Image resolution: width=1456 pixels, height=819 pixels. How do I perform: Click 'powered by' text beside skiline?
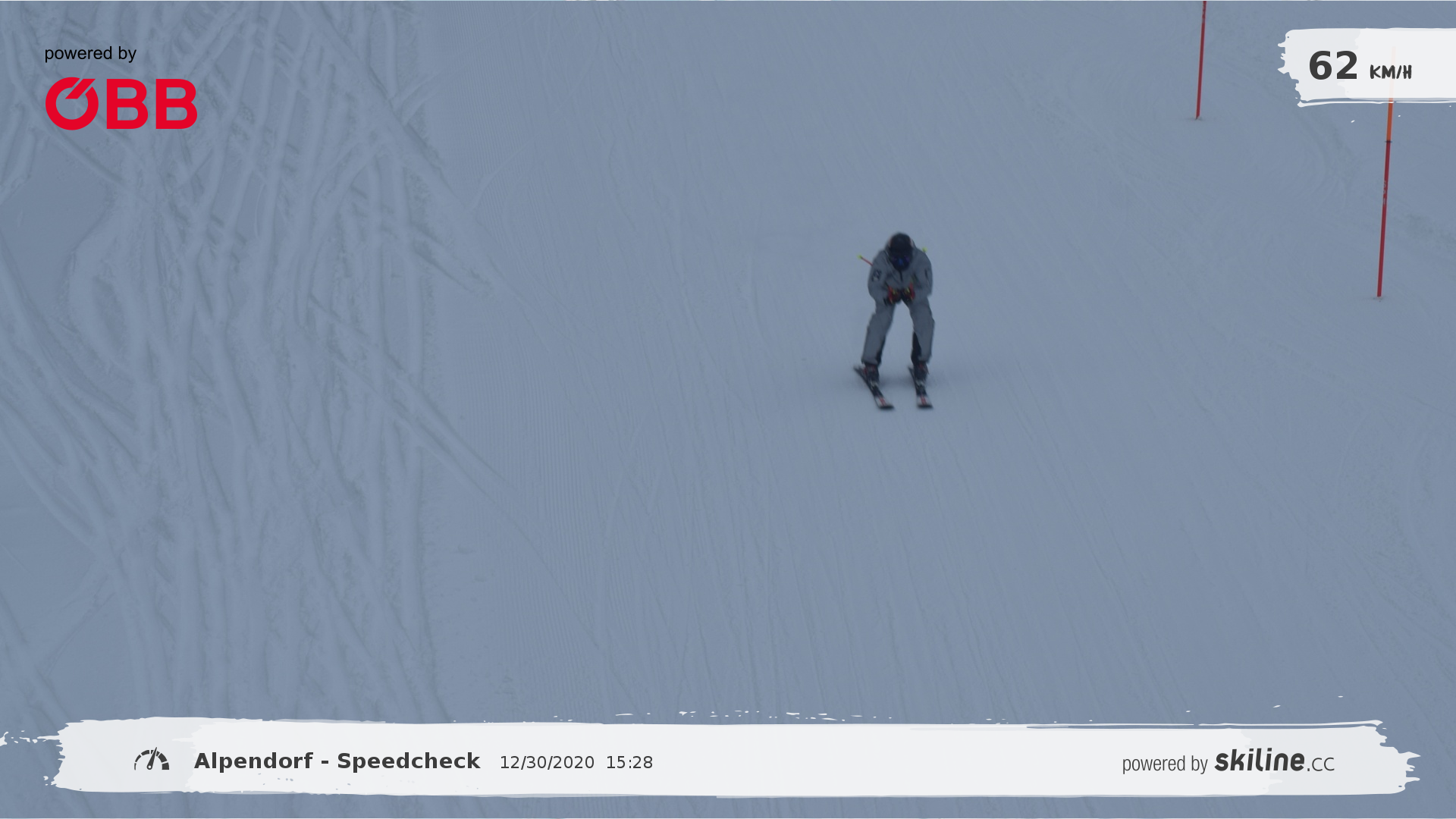point(1164,764)
